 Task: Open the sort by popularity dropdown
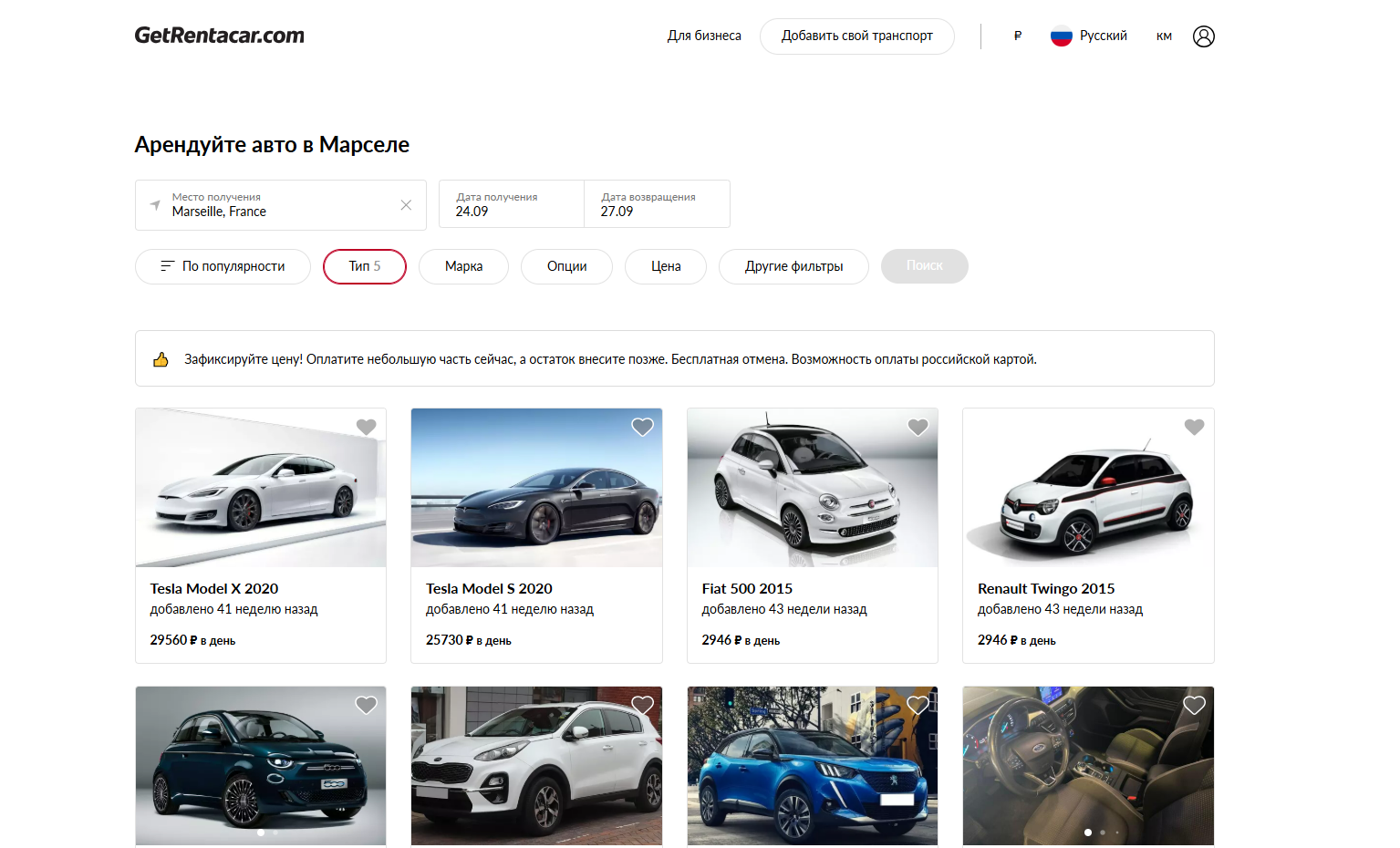[x=223, y=266]
